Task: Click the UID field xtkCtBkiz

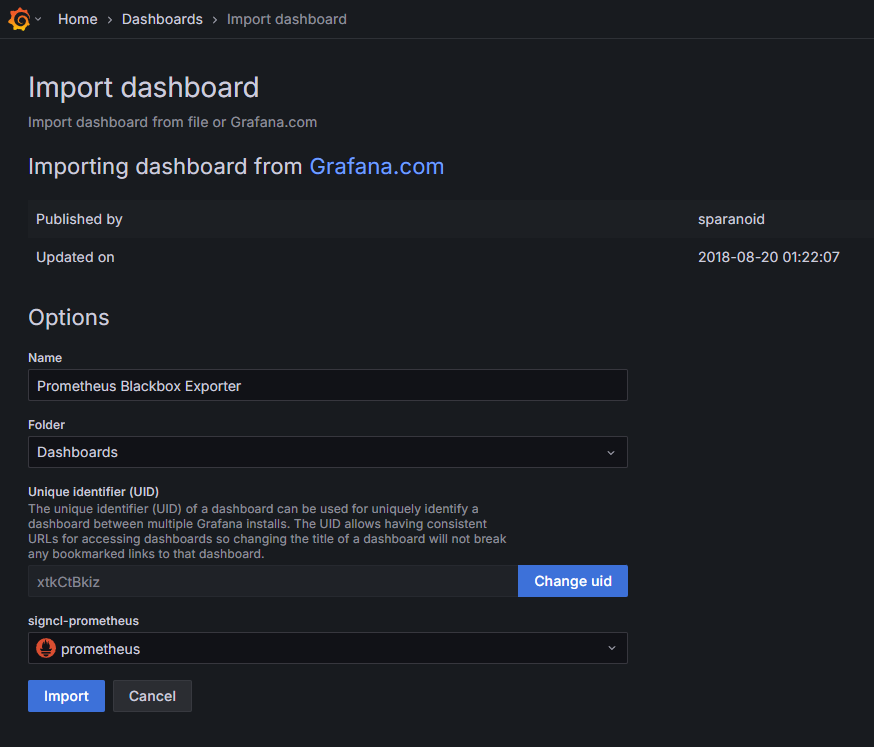Action: [x=273, y=581]
